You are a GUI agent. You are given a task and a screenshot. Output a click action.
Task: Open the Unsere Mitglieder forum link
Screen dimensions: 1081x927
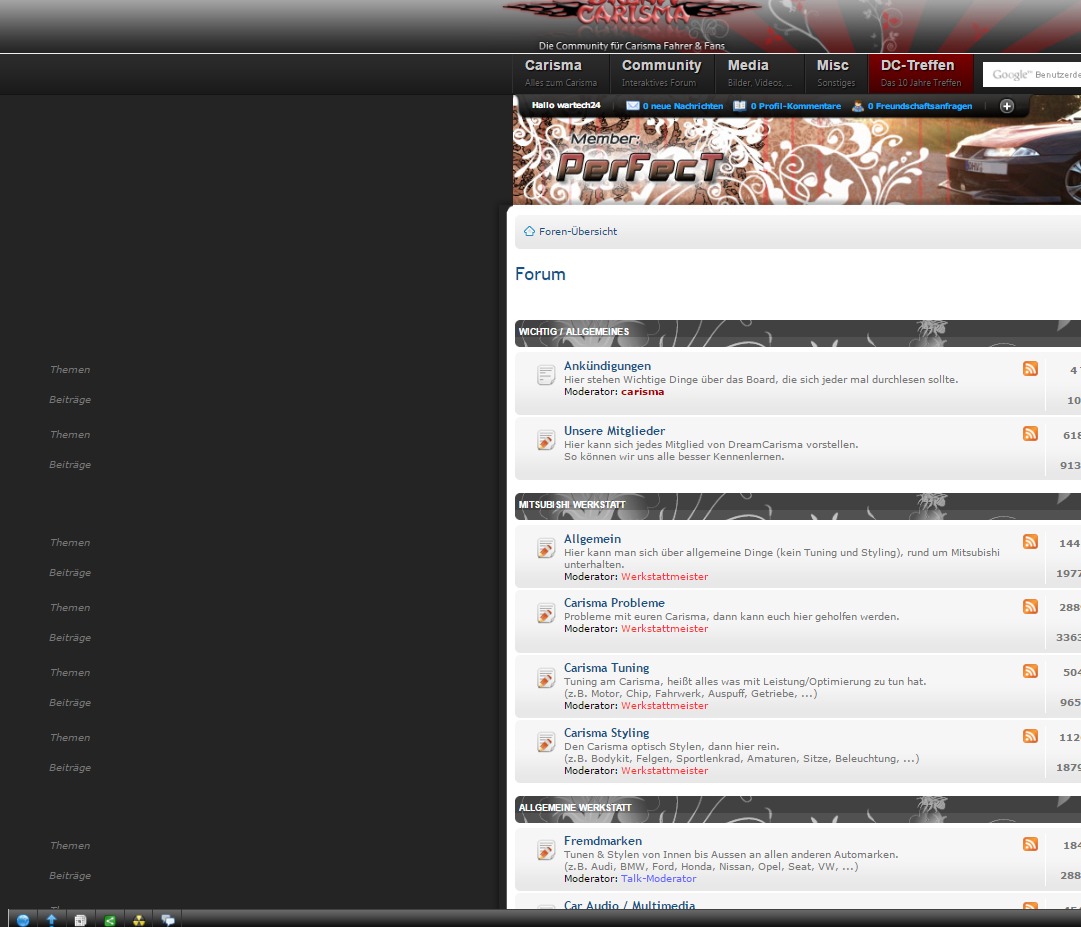pos(614,431)
